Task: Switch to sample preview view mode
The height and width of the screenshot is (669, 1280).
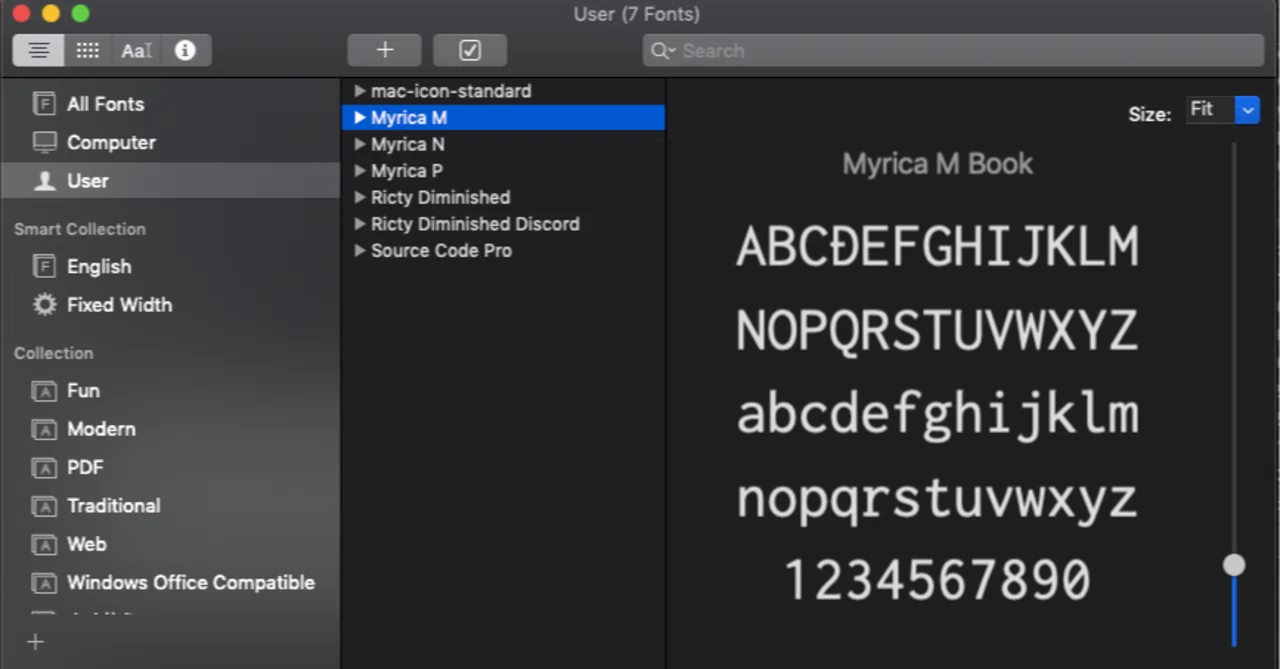Action: point(38,50)
